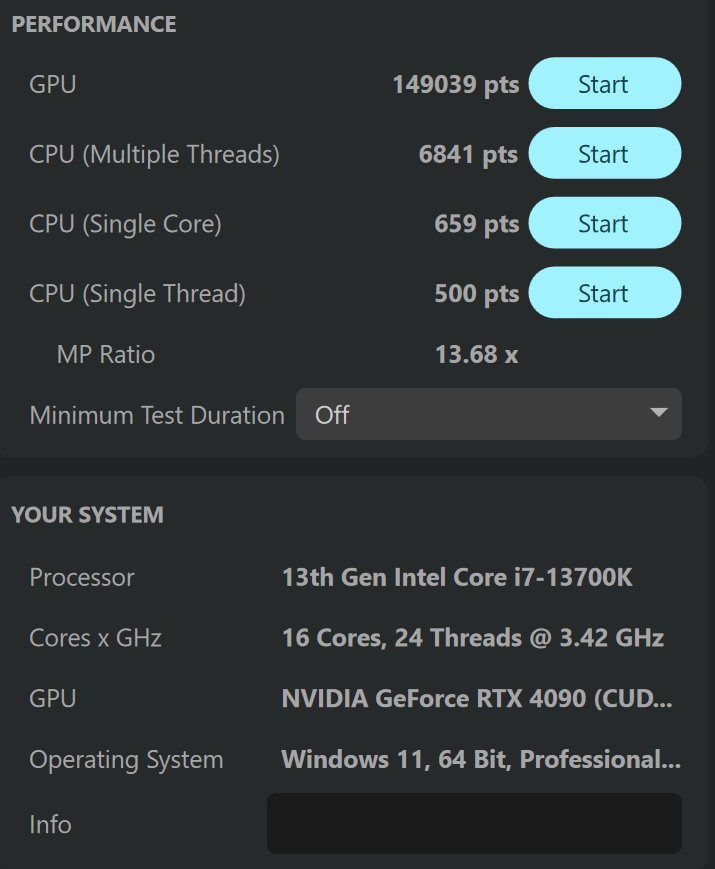The image size is (715, 869).
Task: Start the CPU (Single Core) benchmark
Action: pyautogui.click(x=605, y=223)
